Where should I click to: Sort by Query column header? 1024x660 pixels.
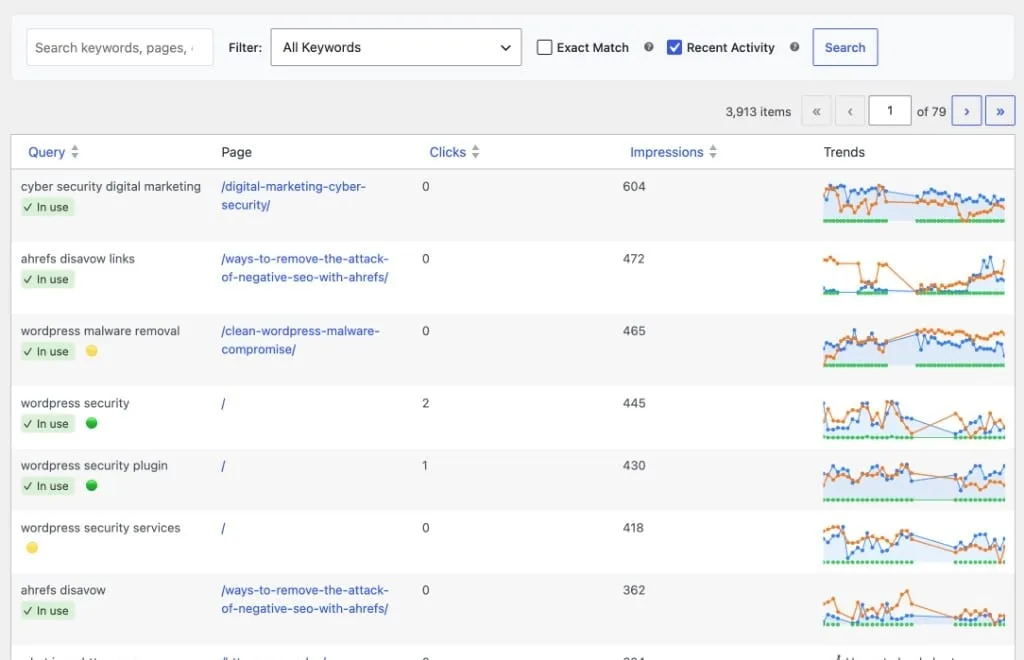coord(46,152)
